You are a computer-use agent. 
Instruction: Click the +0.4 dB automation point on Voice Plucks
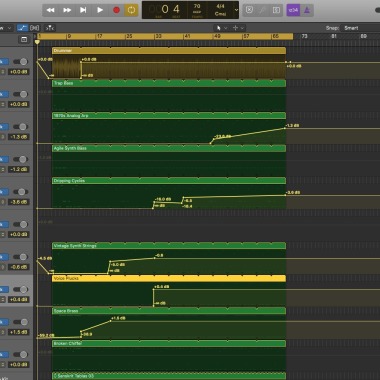tap(154, 289)
